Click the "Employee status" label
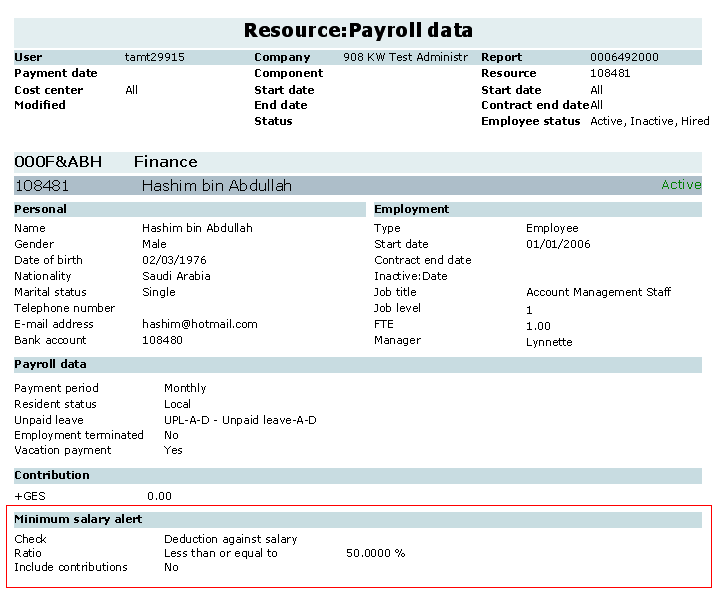 tap(530, 121)
